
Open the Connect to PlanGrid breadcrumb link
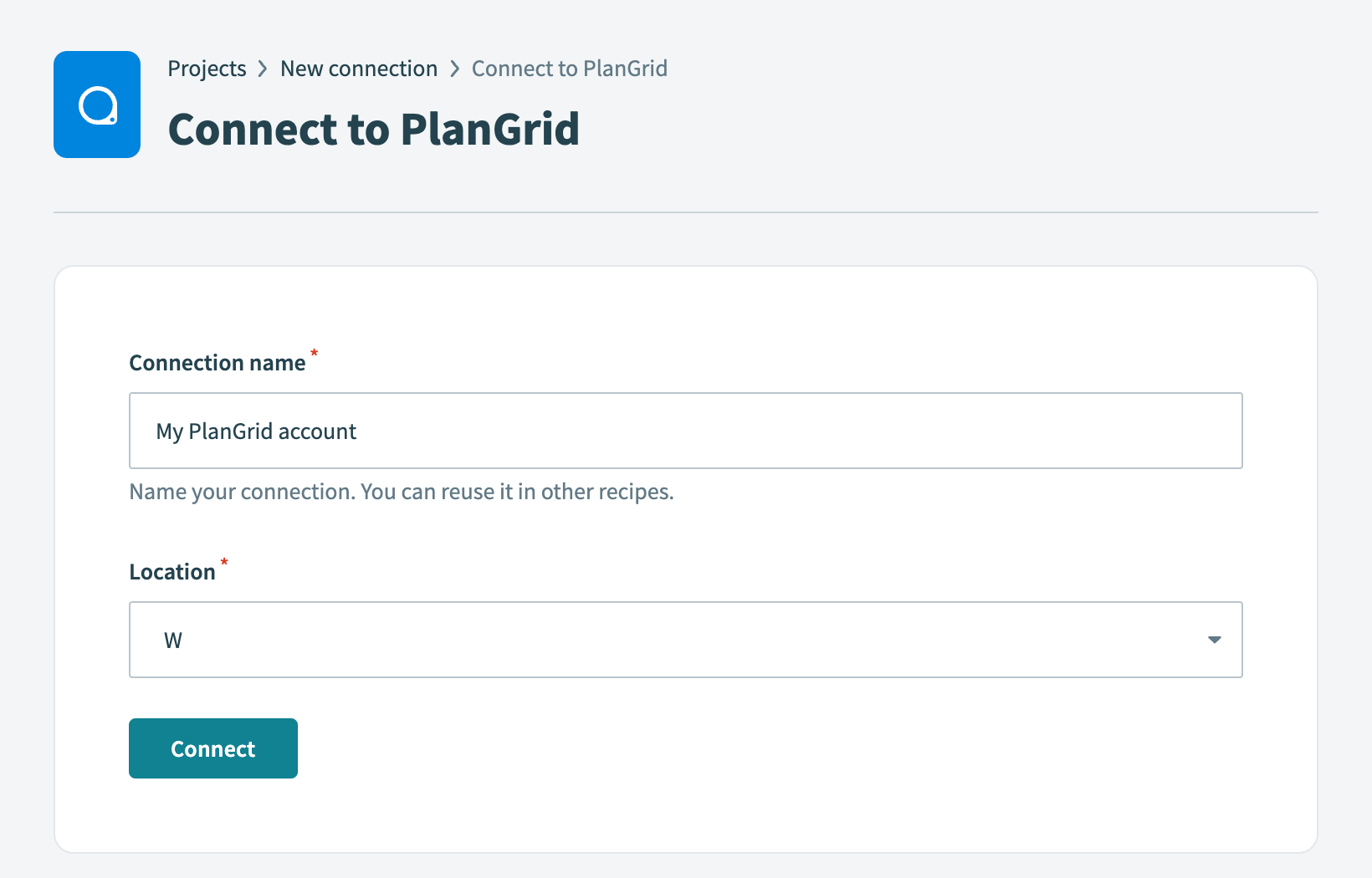[x=570, y=69]
